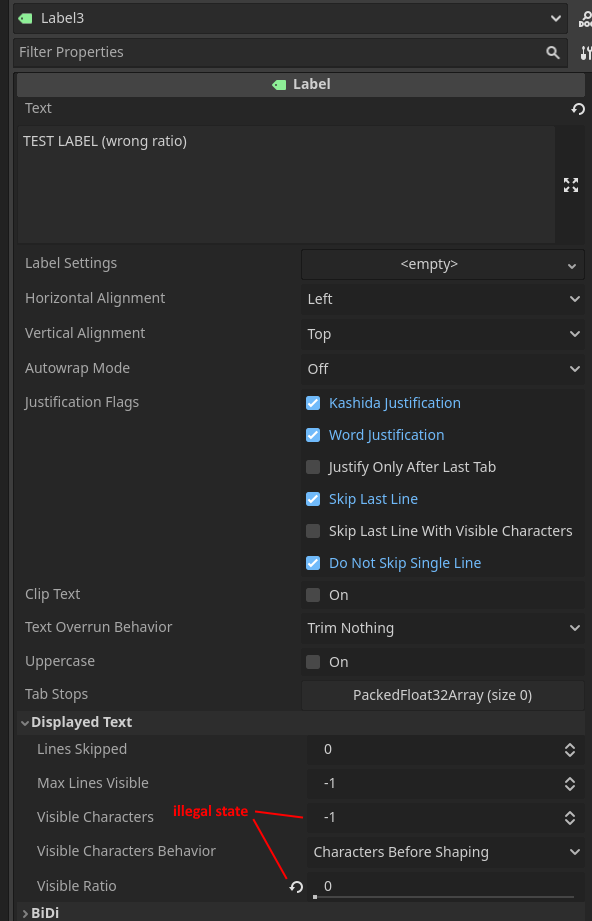Enable Justify Only After Last Tab
Screen dimensions: 592x921
point(313,467)
